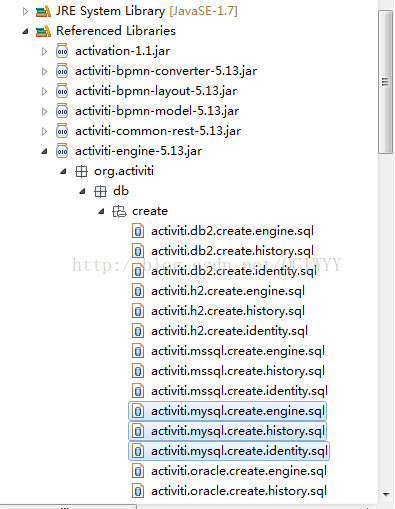Select activiti.h2.create.identity.sql file name

[229, 331]
